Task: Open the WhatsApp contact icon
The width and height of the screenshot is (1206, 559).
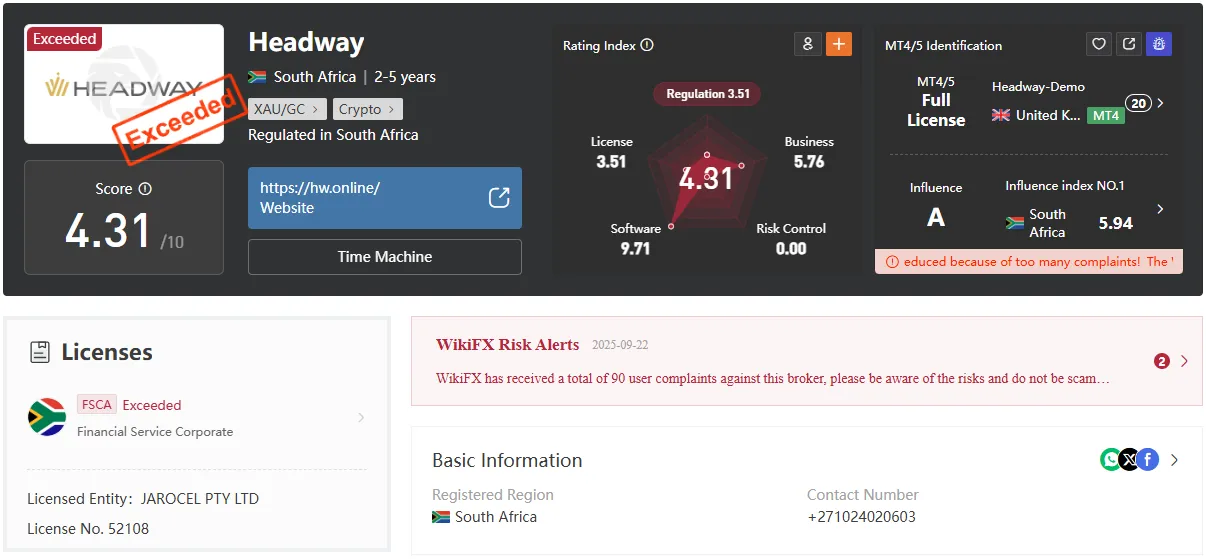Action: click(x=1111, y=460)
